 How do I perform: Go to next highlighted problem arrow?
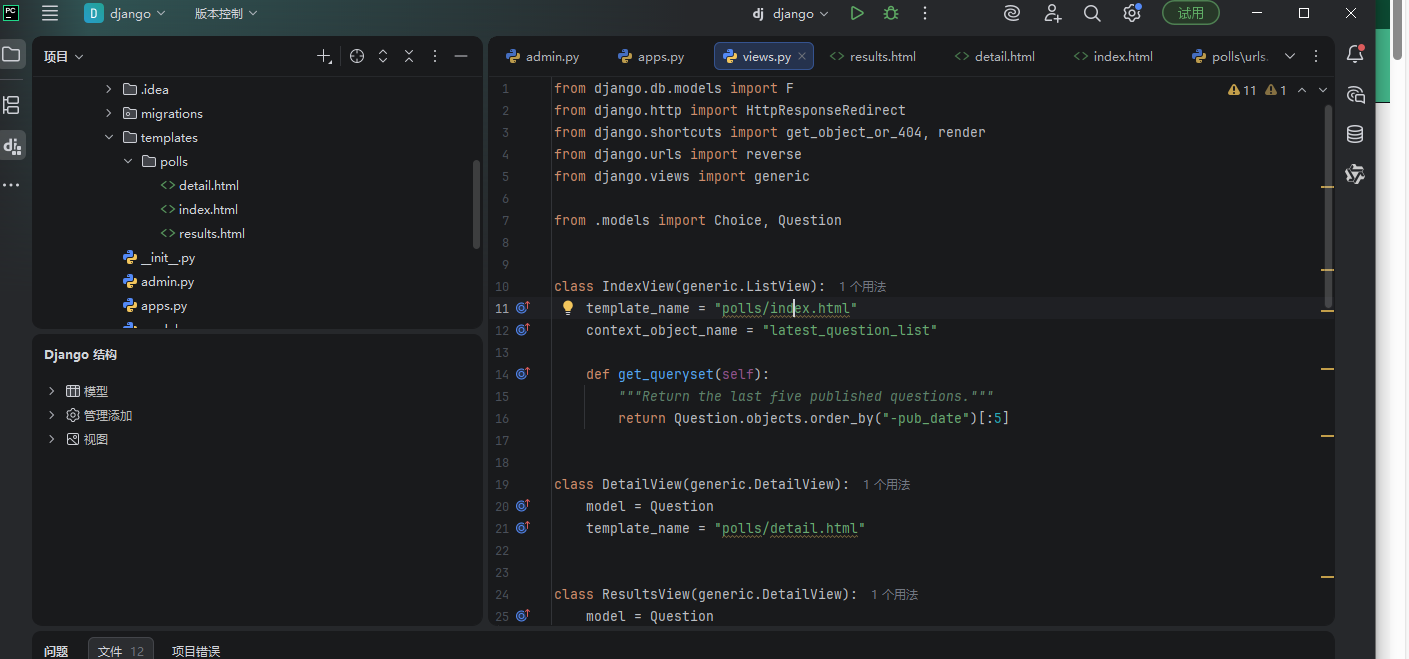(1323, 90)
